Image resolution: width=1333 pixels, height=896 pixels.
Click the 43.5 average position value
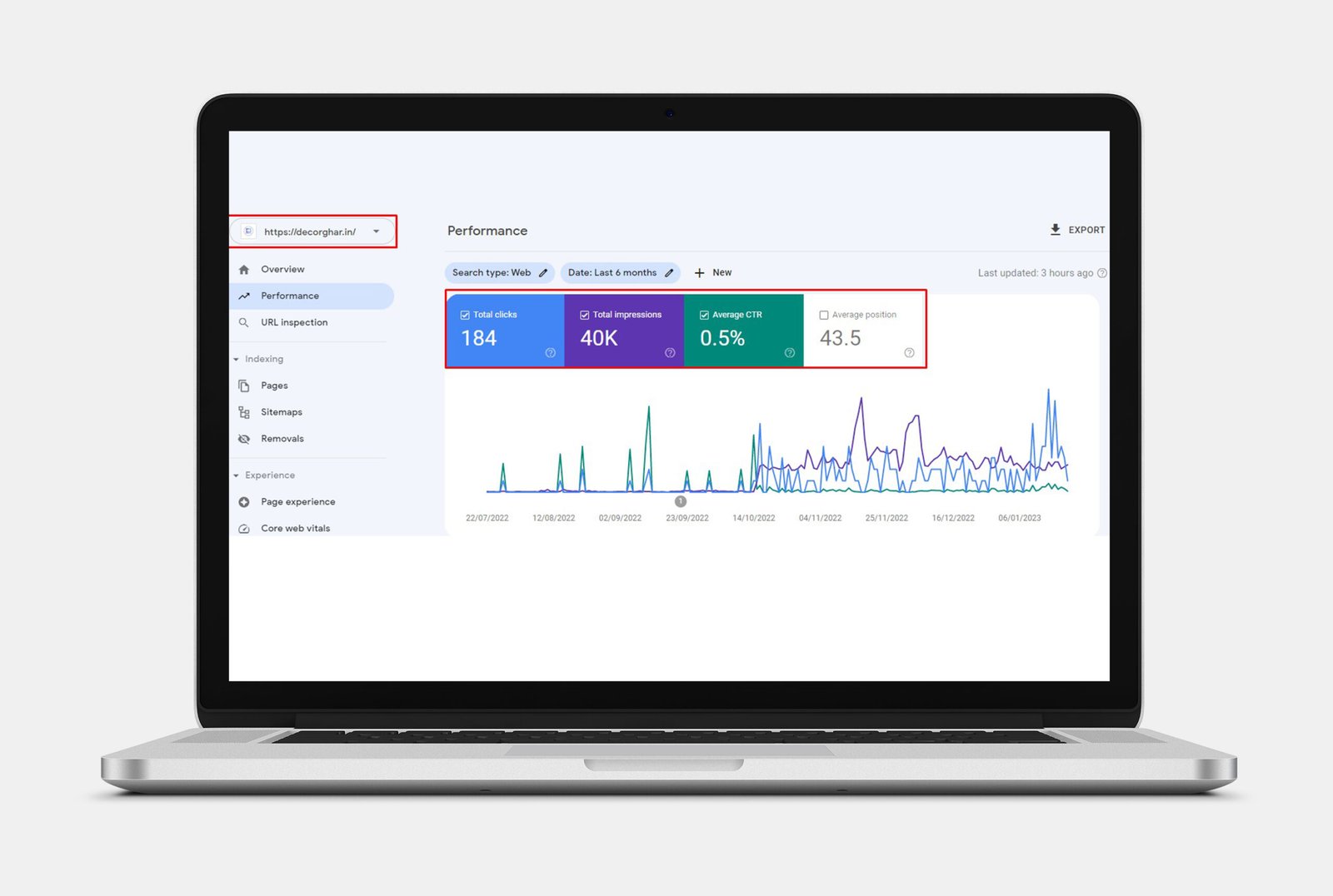[x=840, y=338]
